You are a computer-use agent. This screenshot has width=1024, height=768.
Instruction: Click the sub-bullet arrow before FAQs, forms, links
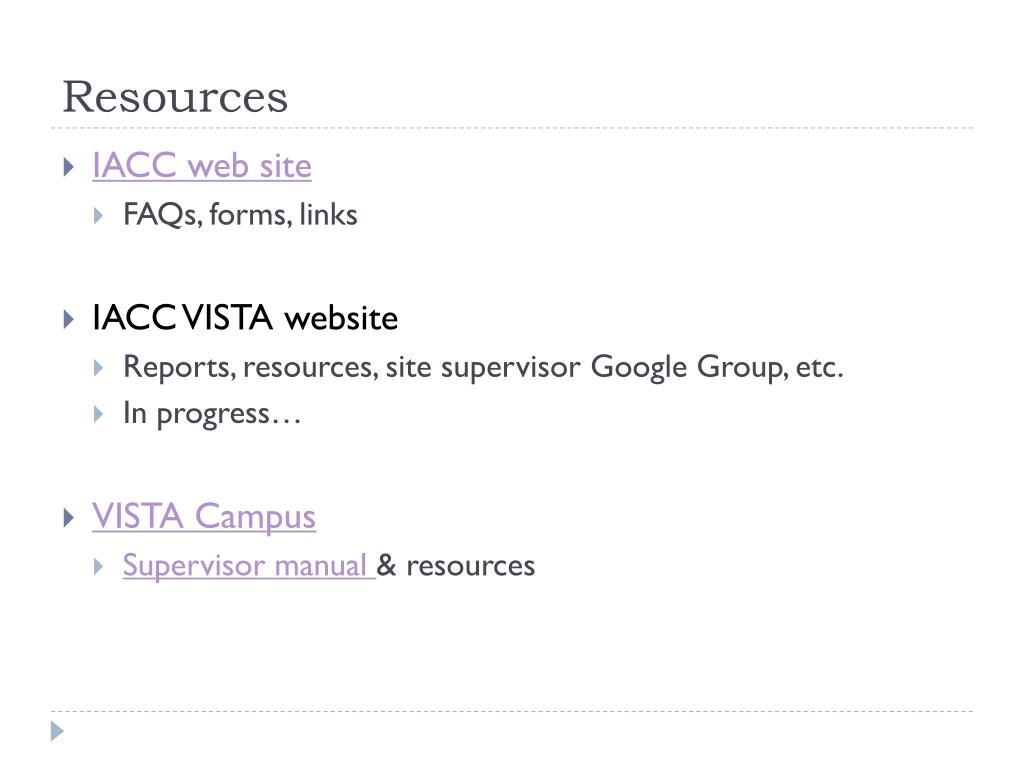99,216
